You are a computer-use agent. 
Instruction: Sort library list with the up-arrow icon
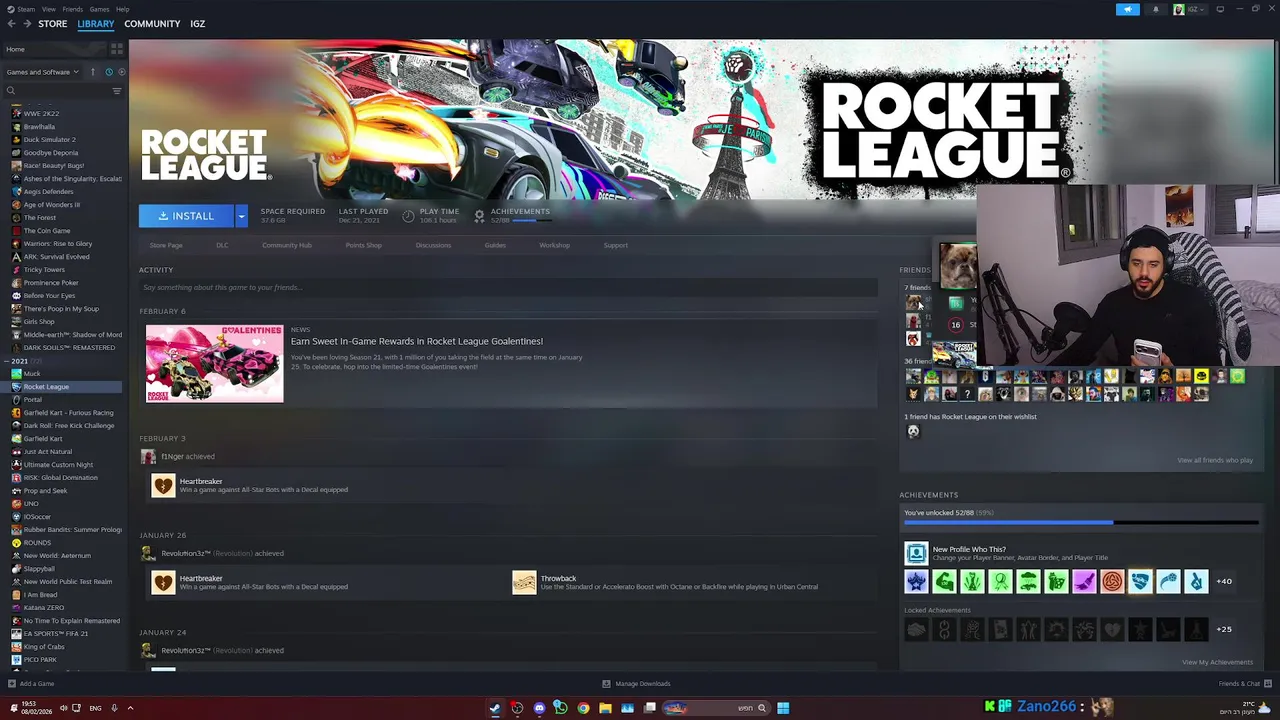pos(93,72)
